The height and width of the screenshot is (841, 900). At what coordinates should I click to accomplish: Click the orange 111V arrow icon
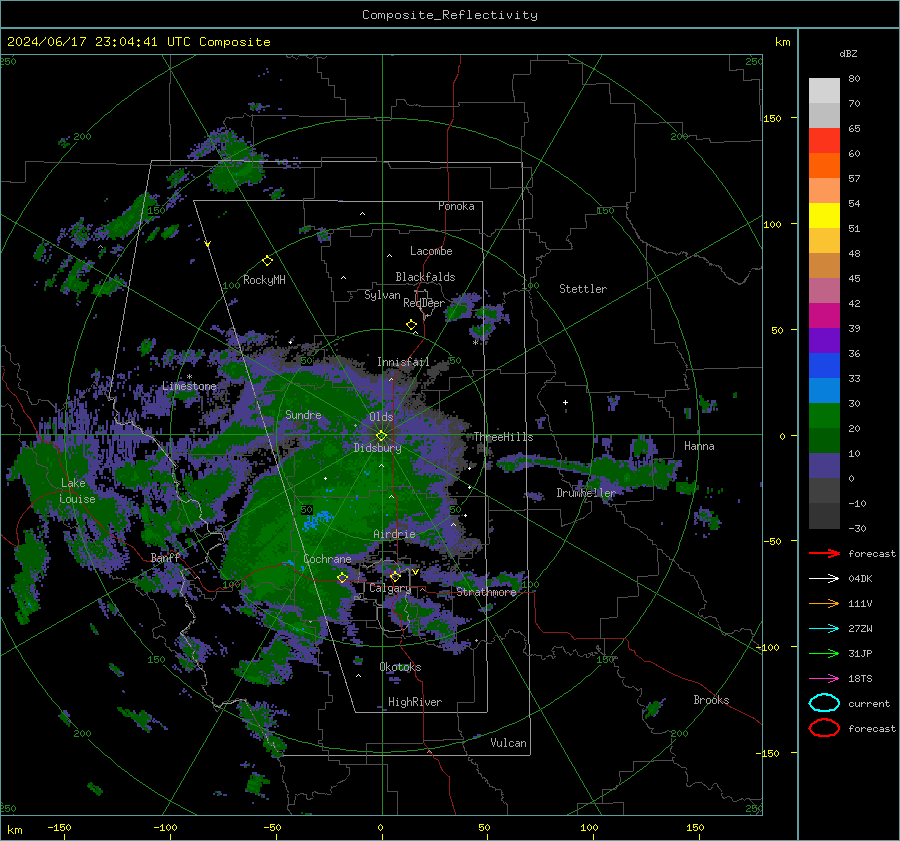[x=824, y=603]
